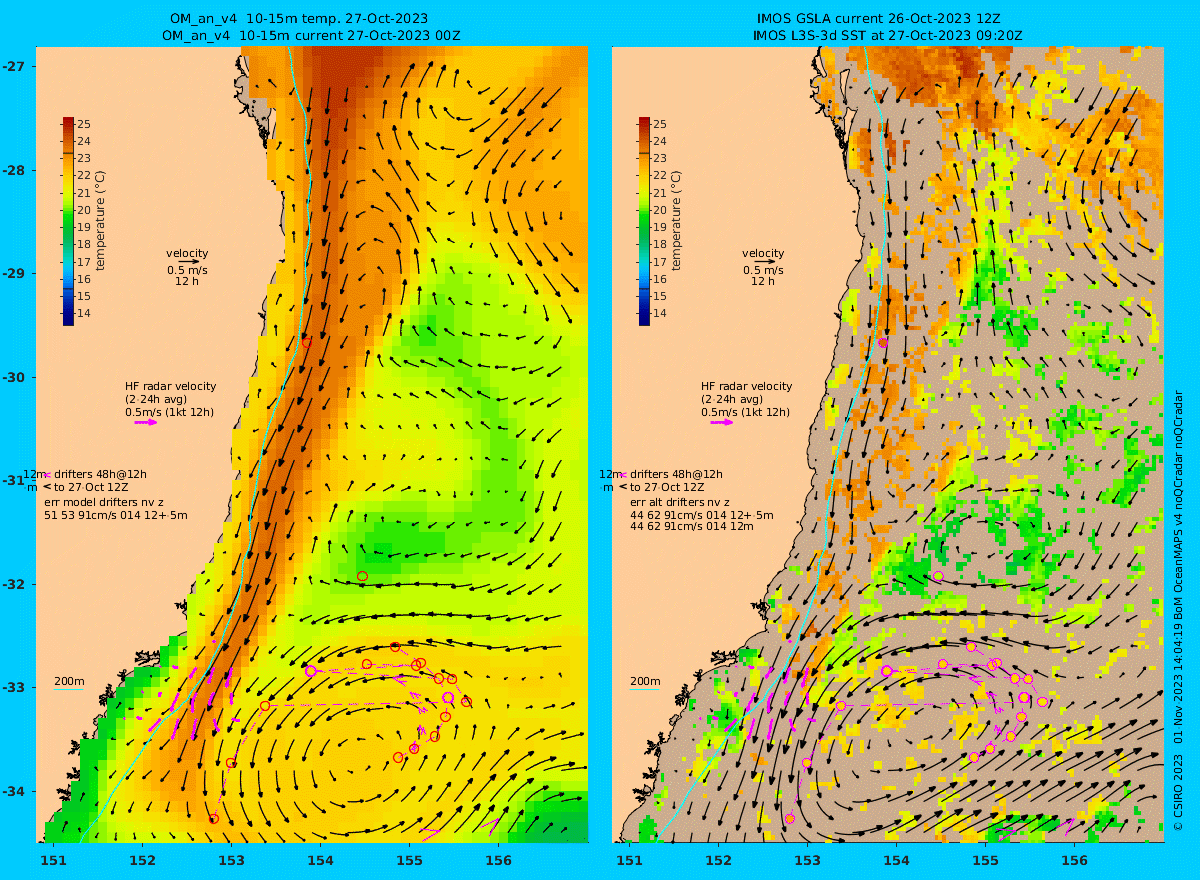Click longitude label 152 under right panel
The height and width of the screenshot is (880, 1200).
(718, 860)
